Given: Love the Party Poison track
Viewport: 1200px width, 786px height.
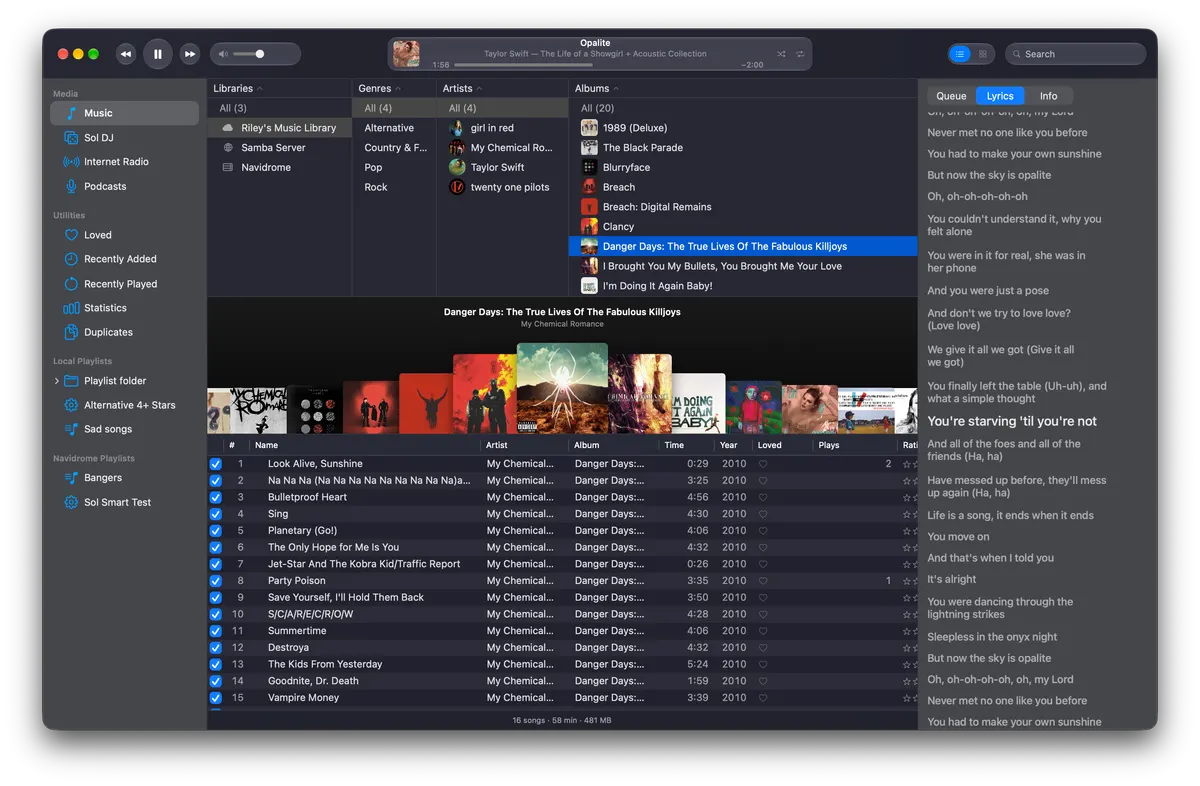Looking at the screenshot, I should (763, 581).
